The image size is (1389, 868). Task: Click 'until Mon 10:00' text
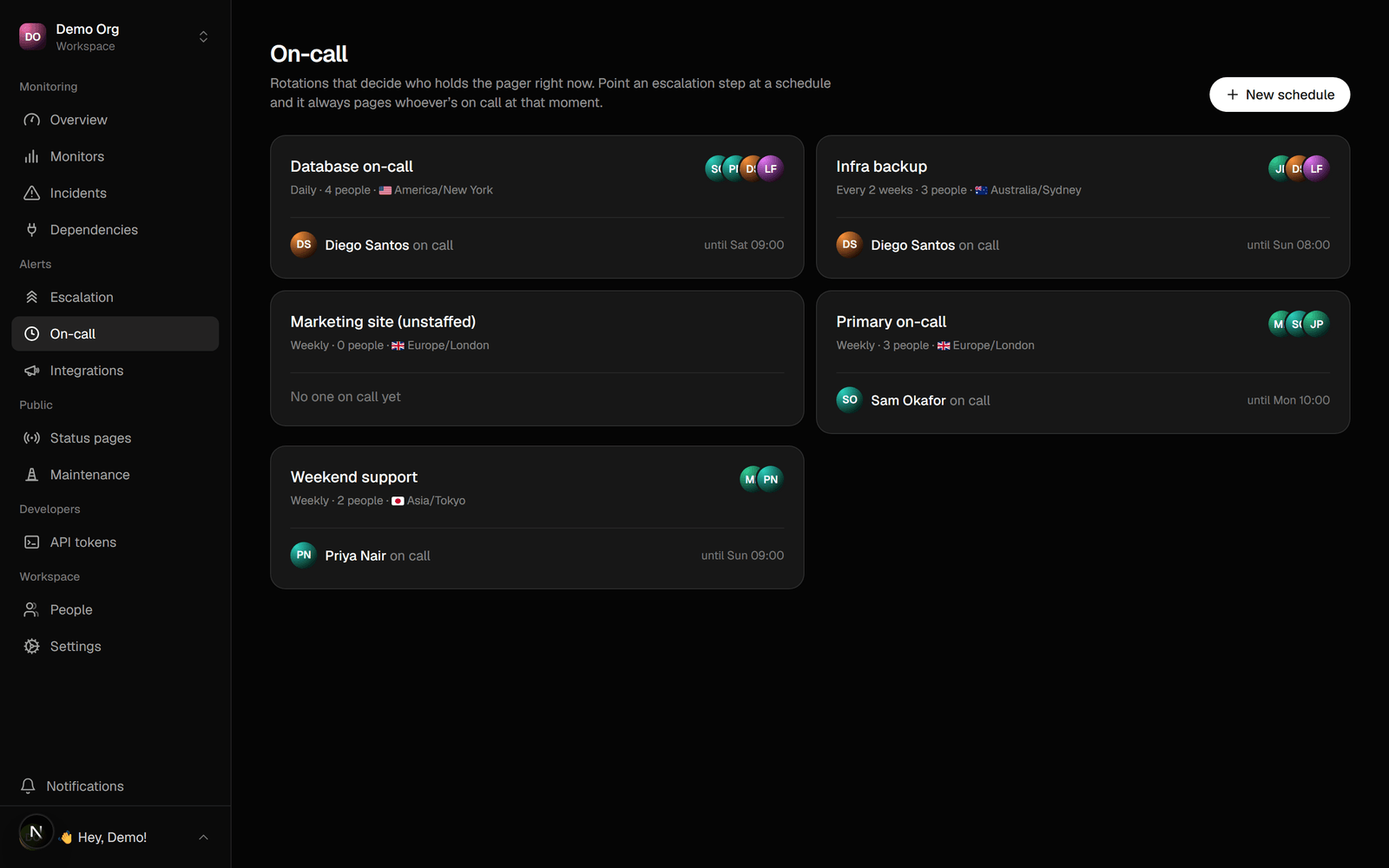tap(1288, 400)
